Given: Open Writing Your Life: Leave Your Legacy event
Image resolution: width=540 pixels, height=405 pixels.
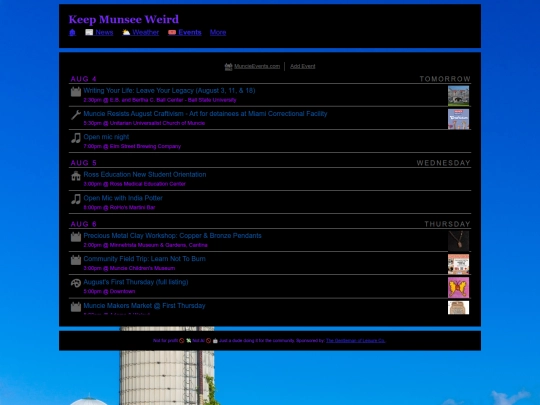Looking at the screenshot, I should pyautogui.click(x=169, y=91).
